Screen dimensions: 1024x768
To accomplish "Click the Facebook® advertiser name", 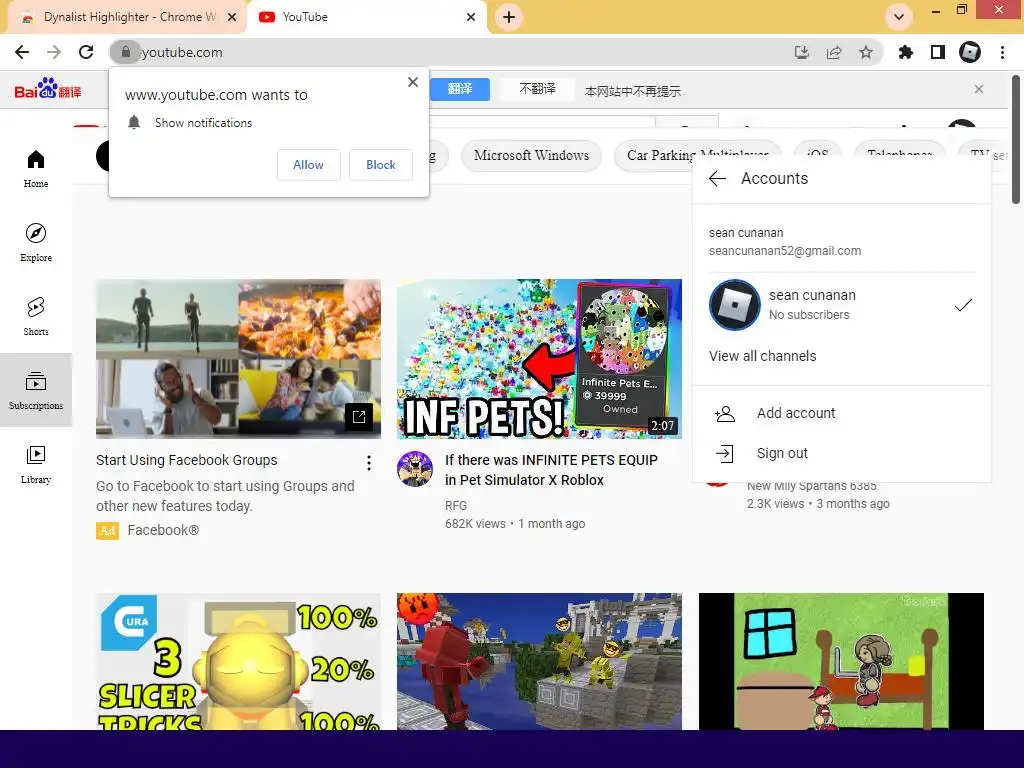I will pyautogui.click(x=163, y=530).
